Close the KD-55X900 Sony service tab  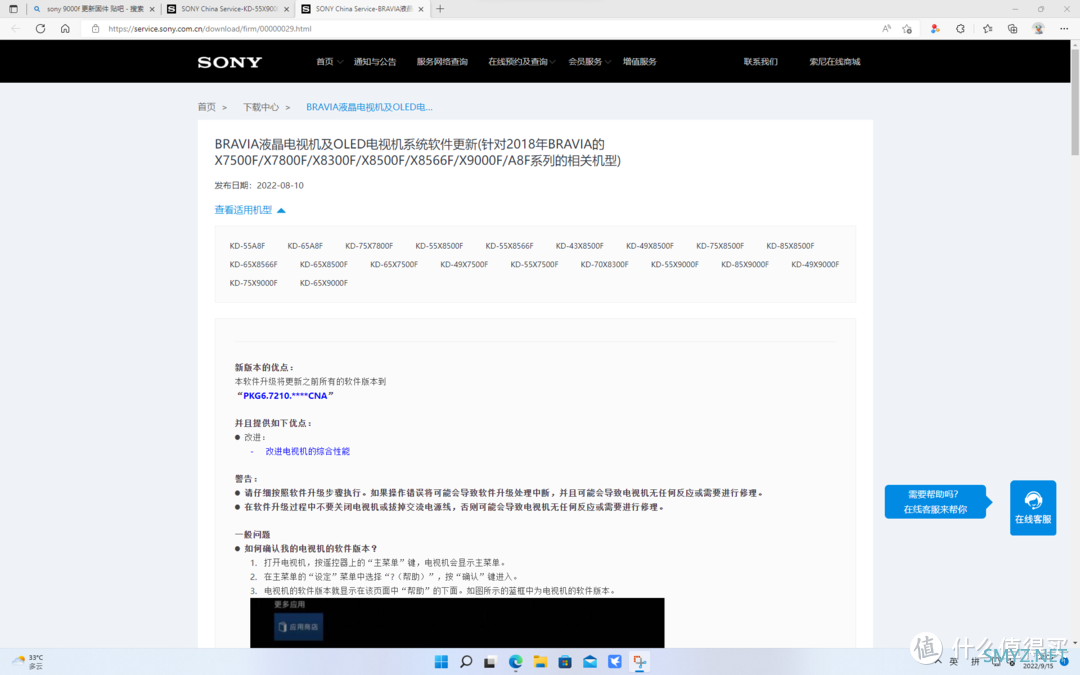click(287, 9)
